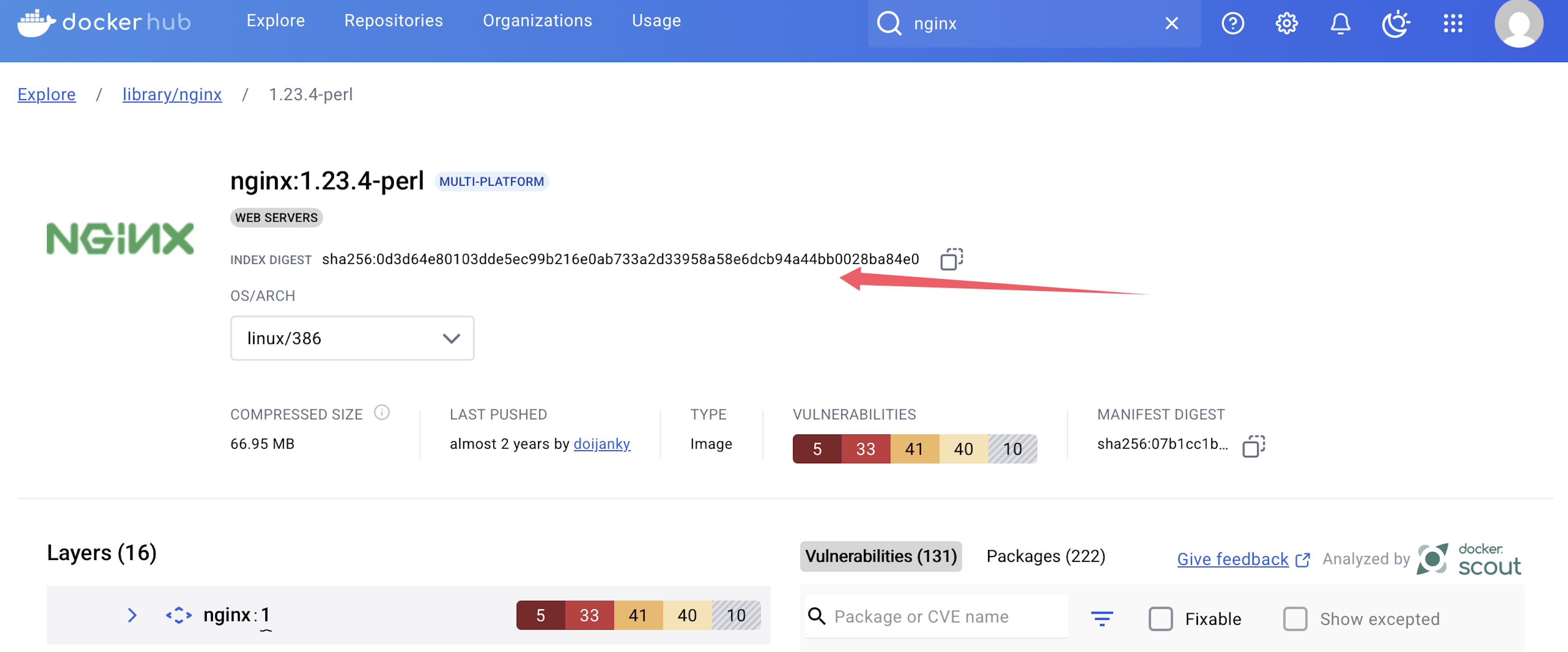Copy the index digest sha256 value
The image size is (1568, 652).
pyautogui.click(x=951, y=259)
